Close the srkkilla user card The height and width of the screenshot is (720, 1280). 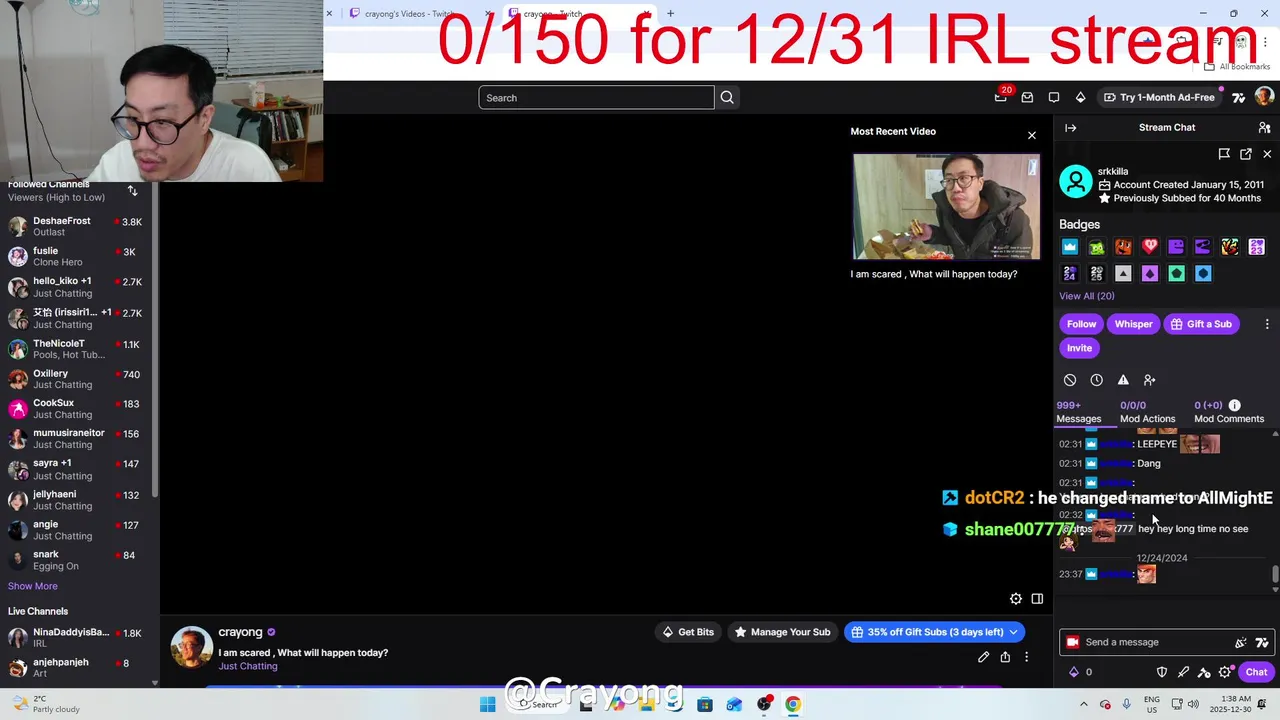point(1267,154)
